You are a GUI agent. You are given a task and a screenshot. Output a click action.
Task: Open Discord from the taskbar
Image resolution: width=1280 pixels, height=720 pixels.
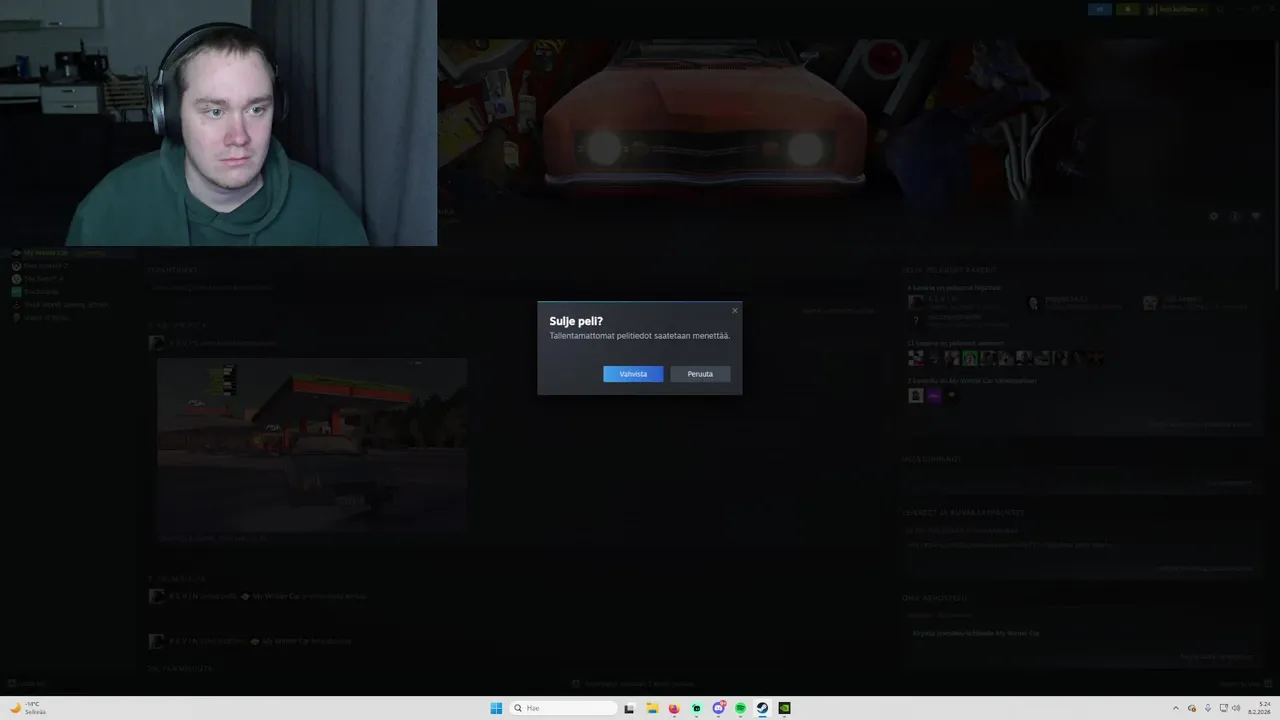point(718,708)
